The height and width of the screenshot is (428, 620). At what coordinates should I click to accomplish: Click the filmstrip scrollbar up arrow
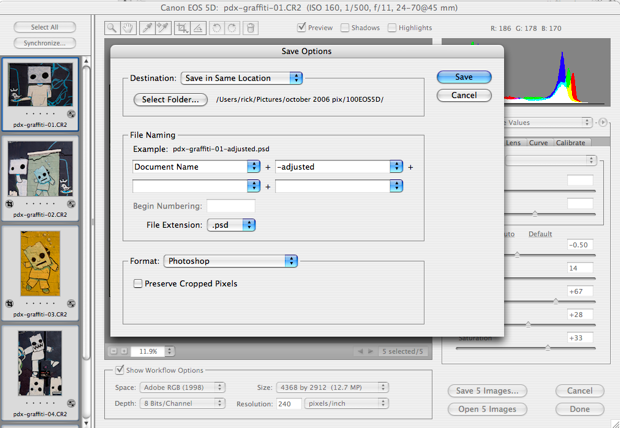86,61
